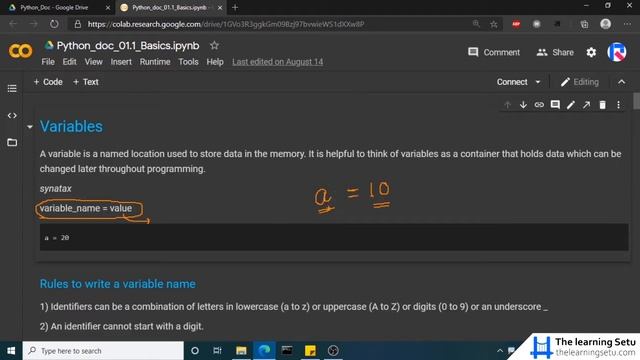Viewport: 640px width, 360px height.
Task: Show hidden system tray icons
Action: [x=500, y=351]
